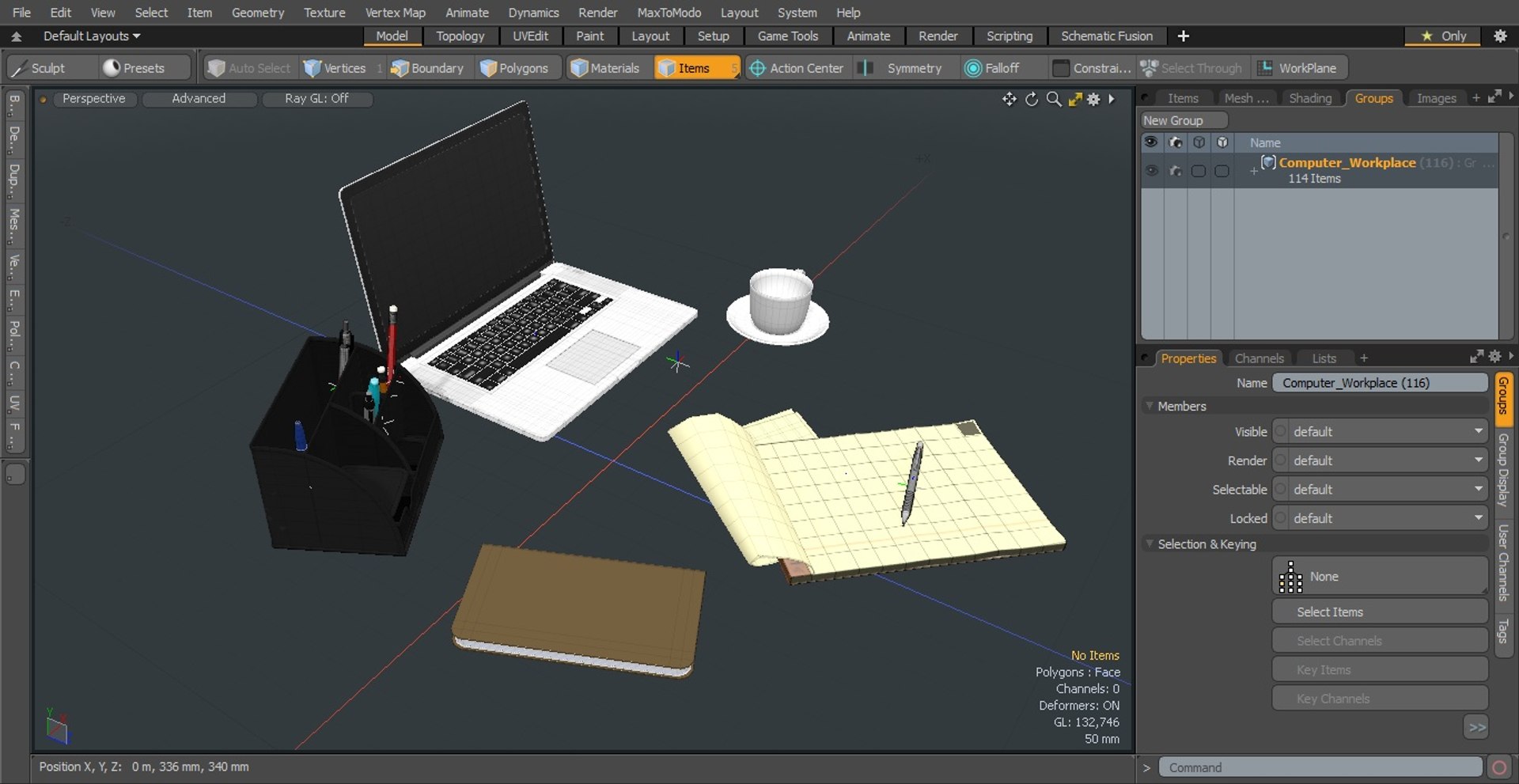Click the group Name input field
Image resolution: width=1519 pixels, height=784 pixels.
point(1380,383)
